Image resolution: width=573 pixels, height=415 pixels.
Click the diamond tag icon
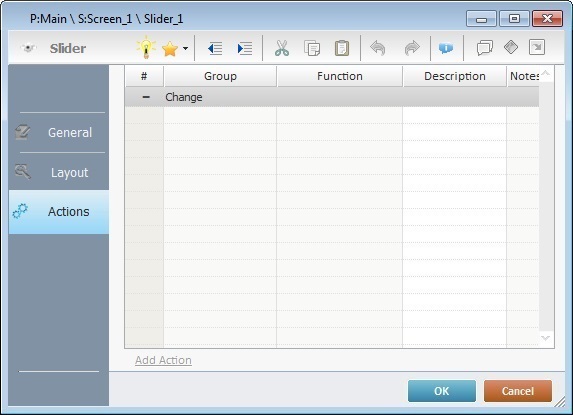(x=511, y=47)
